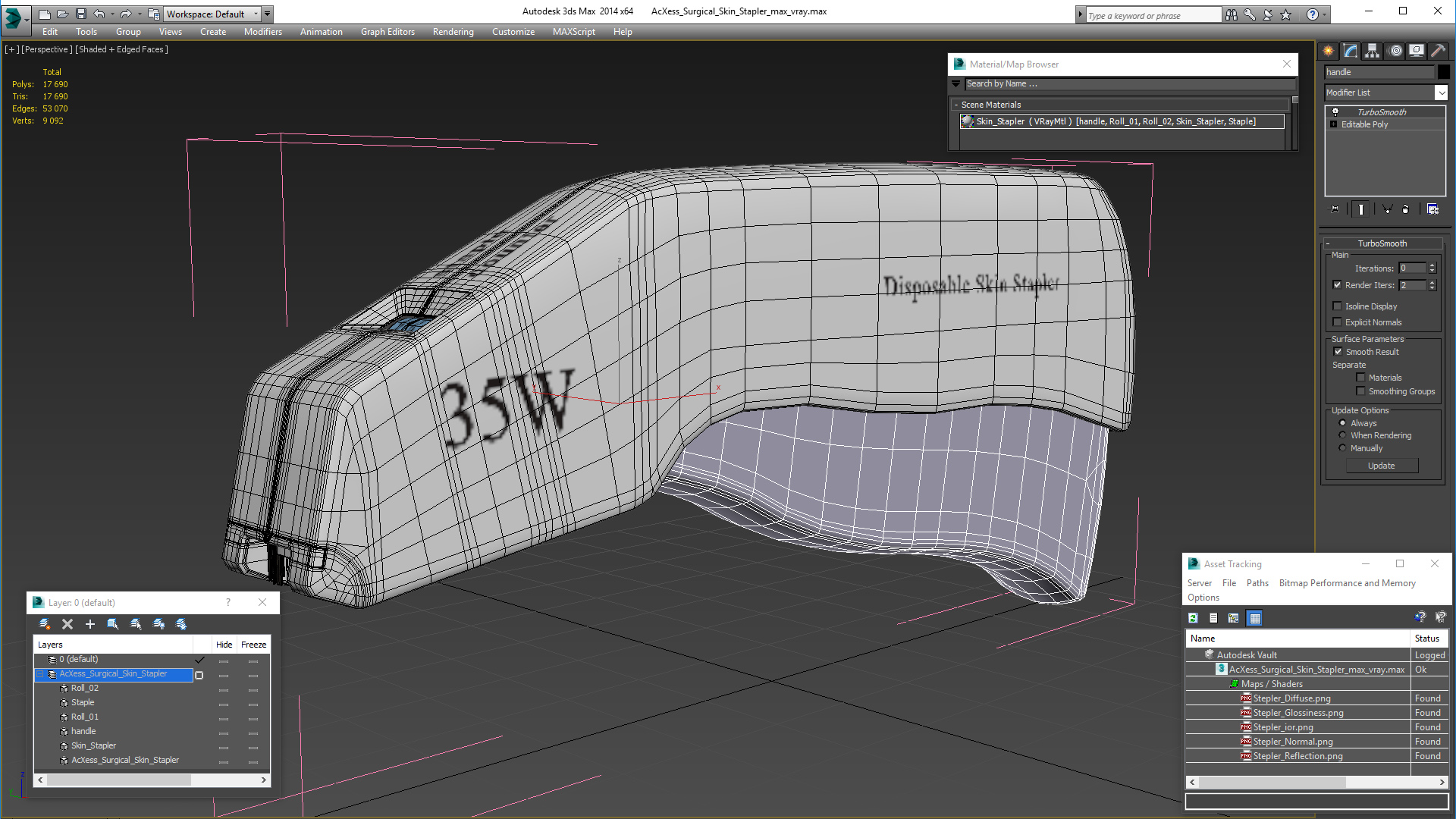Click the Freeze column header in Layers

pyautogui.click(x=253, y=645)
